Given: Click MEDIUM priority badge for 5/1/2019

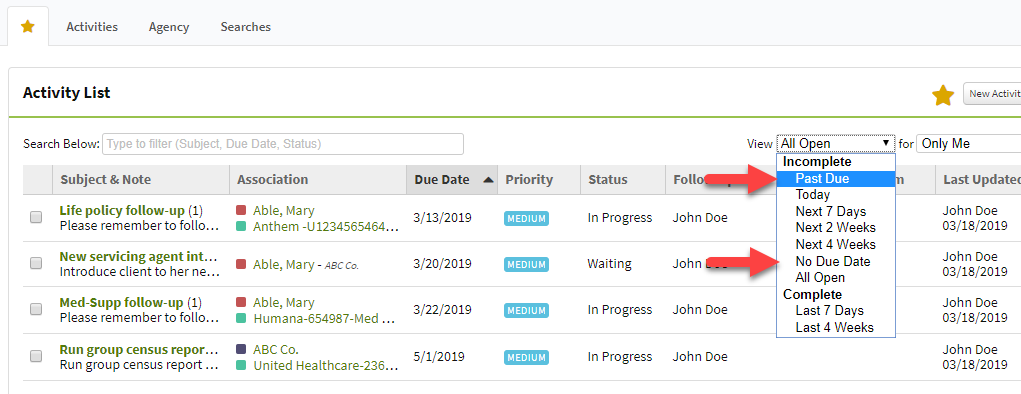Looking at the screenshot, I should [x=526, y=357].
